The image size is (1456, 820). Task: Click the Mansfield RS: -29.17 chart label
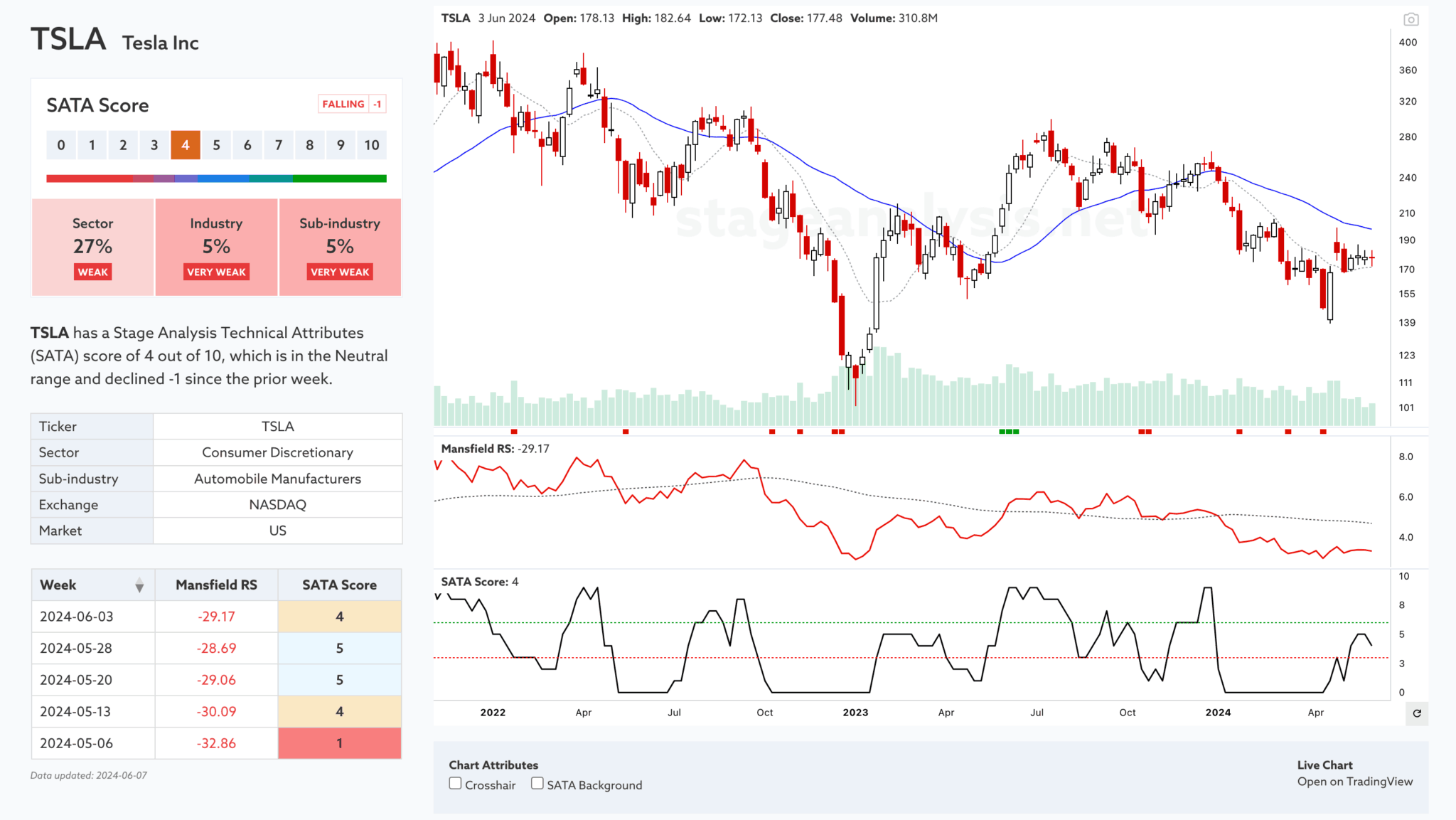pos(495,449)
